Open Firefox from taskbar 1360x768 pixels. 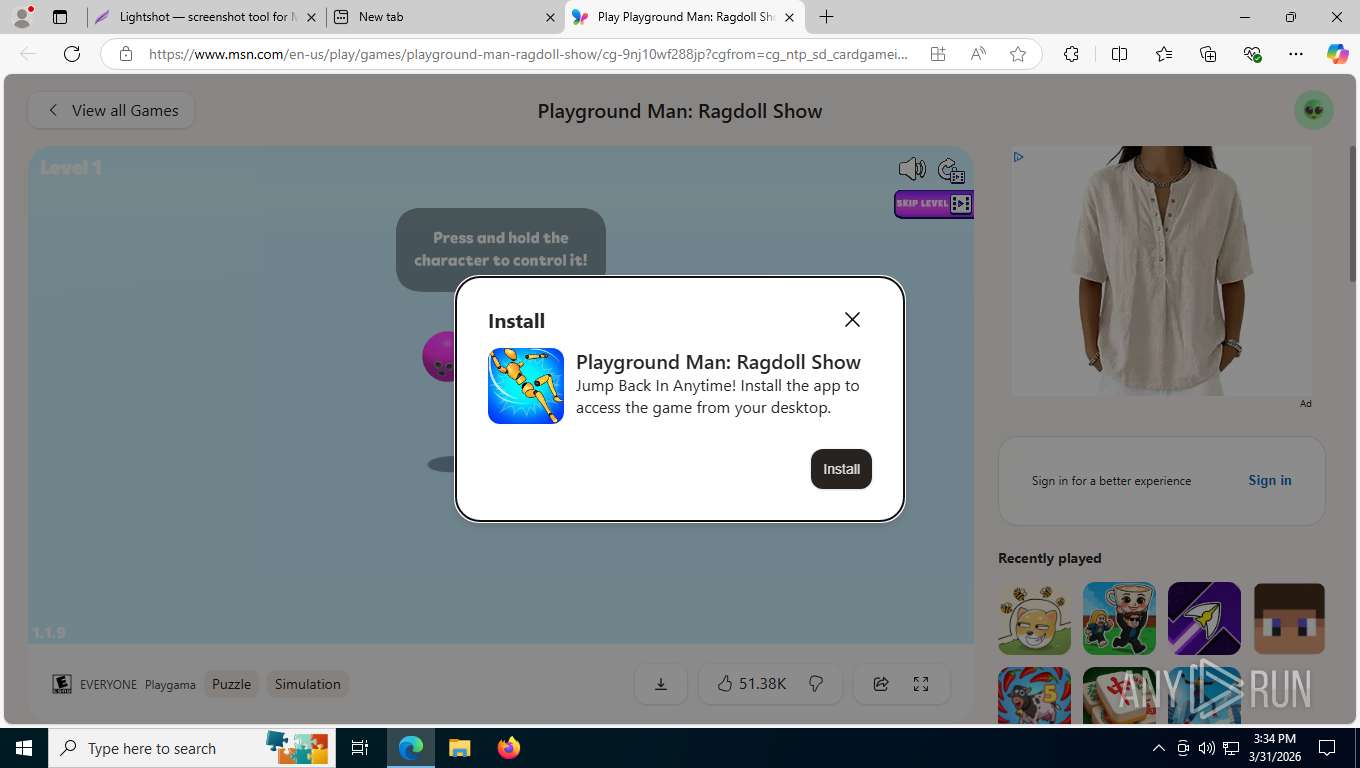[508, 748]
